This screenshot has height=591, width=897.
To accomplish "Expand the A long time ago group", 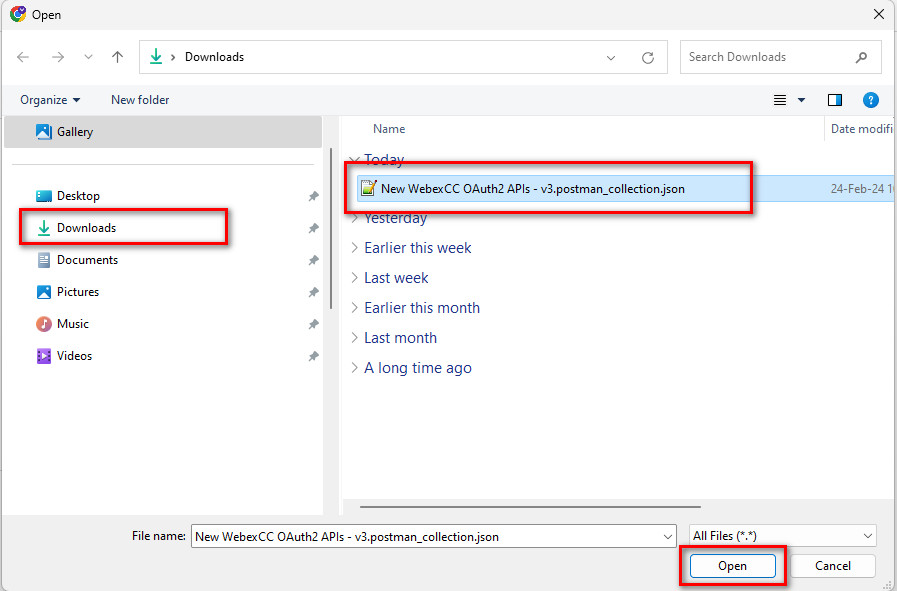I will (x=355, y=368).
